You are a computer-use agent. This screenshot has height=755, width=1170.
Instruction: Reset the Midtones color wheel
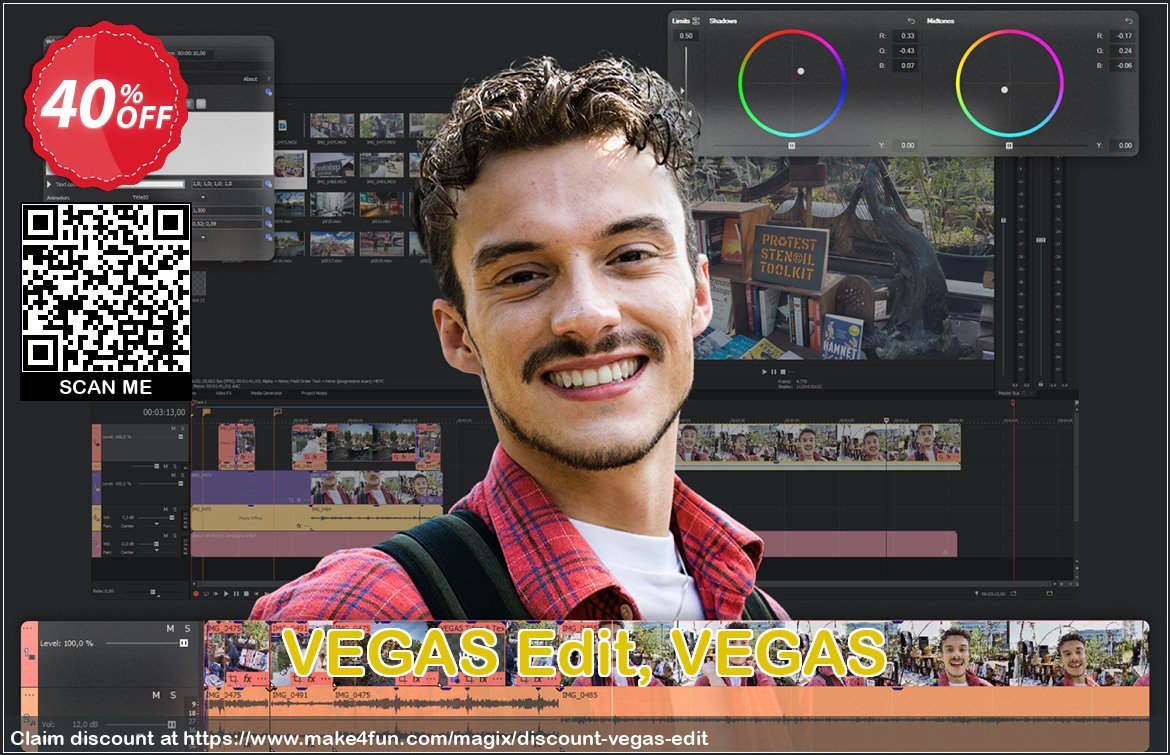(x=1128, y=21)
